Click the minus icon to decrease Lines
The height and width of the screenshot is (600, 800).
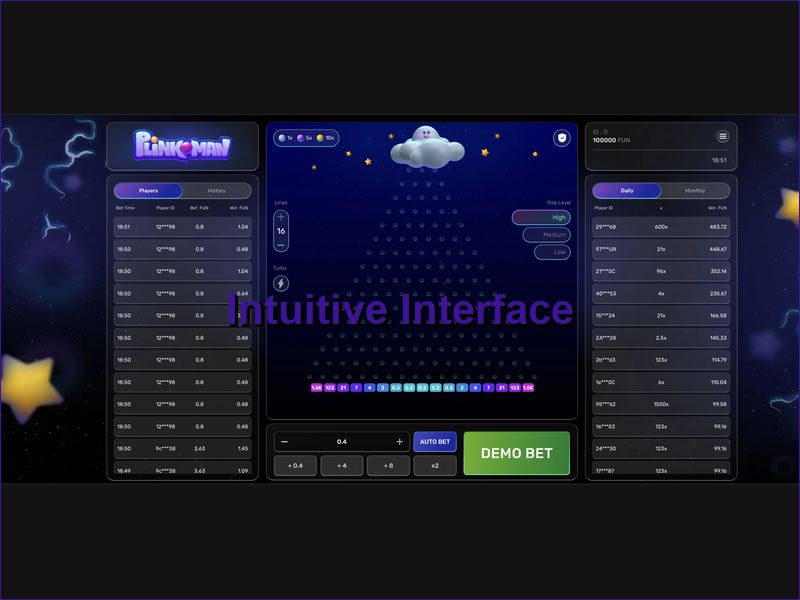click(281, 245)
